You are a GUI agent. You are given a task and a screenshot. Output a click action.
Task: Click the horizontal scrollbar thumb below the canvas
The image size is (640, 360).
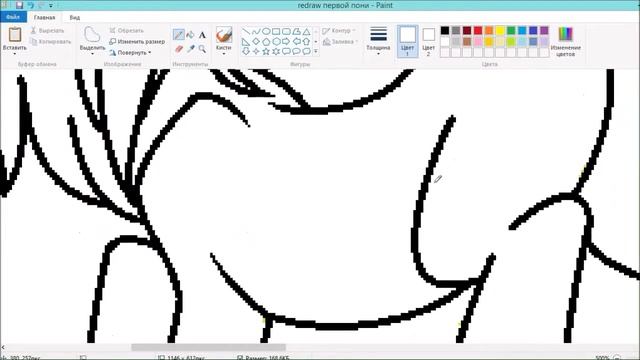click(208, 347)
